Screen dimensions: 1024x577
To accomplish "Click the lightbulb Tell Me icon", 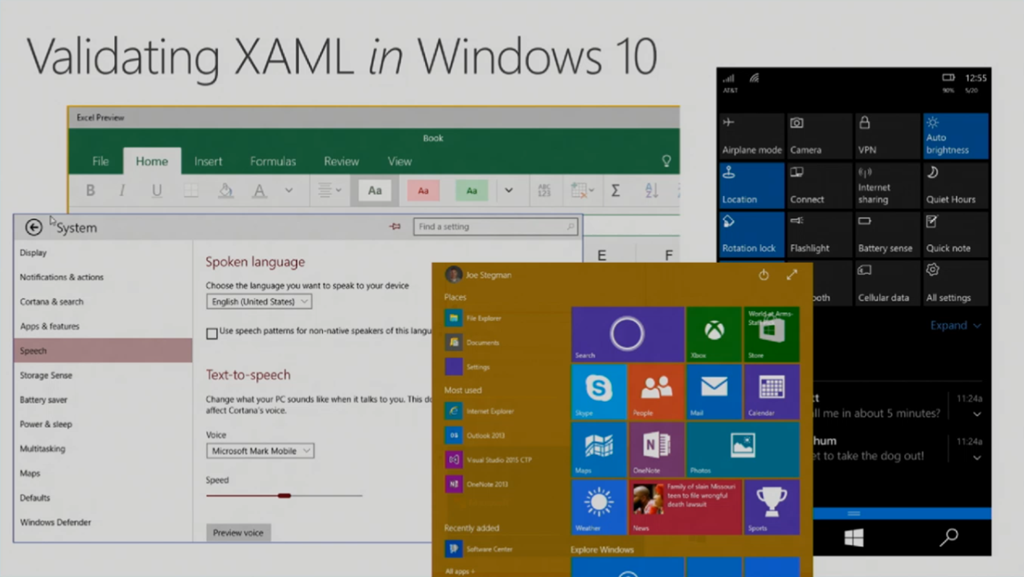I will [666, 161].
